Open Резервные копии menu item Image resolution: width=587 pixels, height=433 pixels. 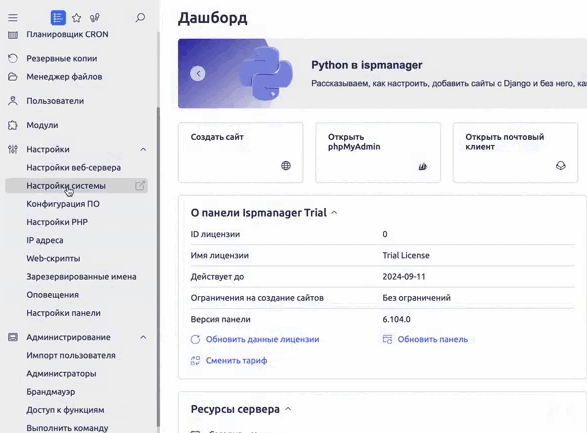coord(62,58)
